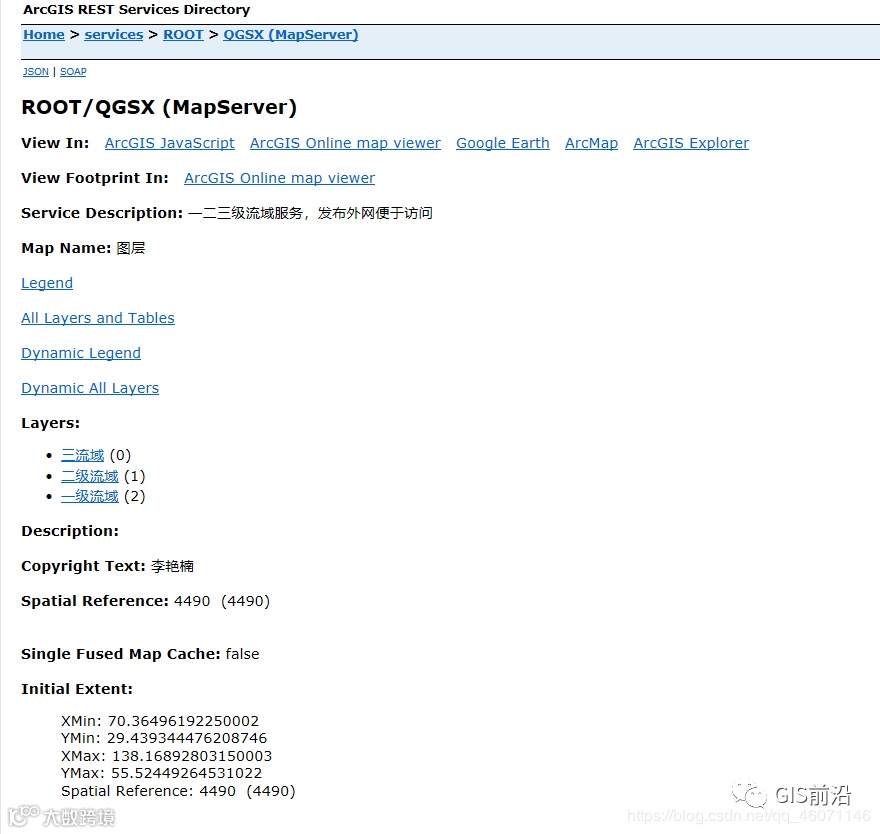
Task: Open the services breadcrumb link
Action: (x=114, y=35)
